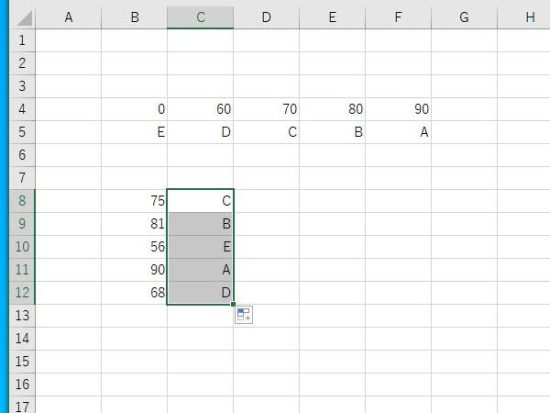Select row 4 header
The image size is (550, 413).
[x=22, y=109]
